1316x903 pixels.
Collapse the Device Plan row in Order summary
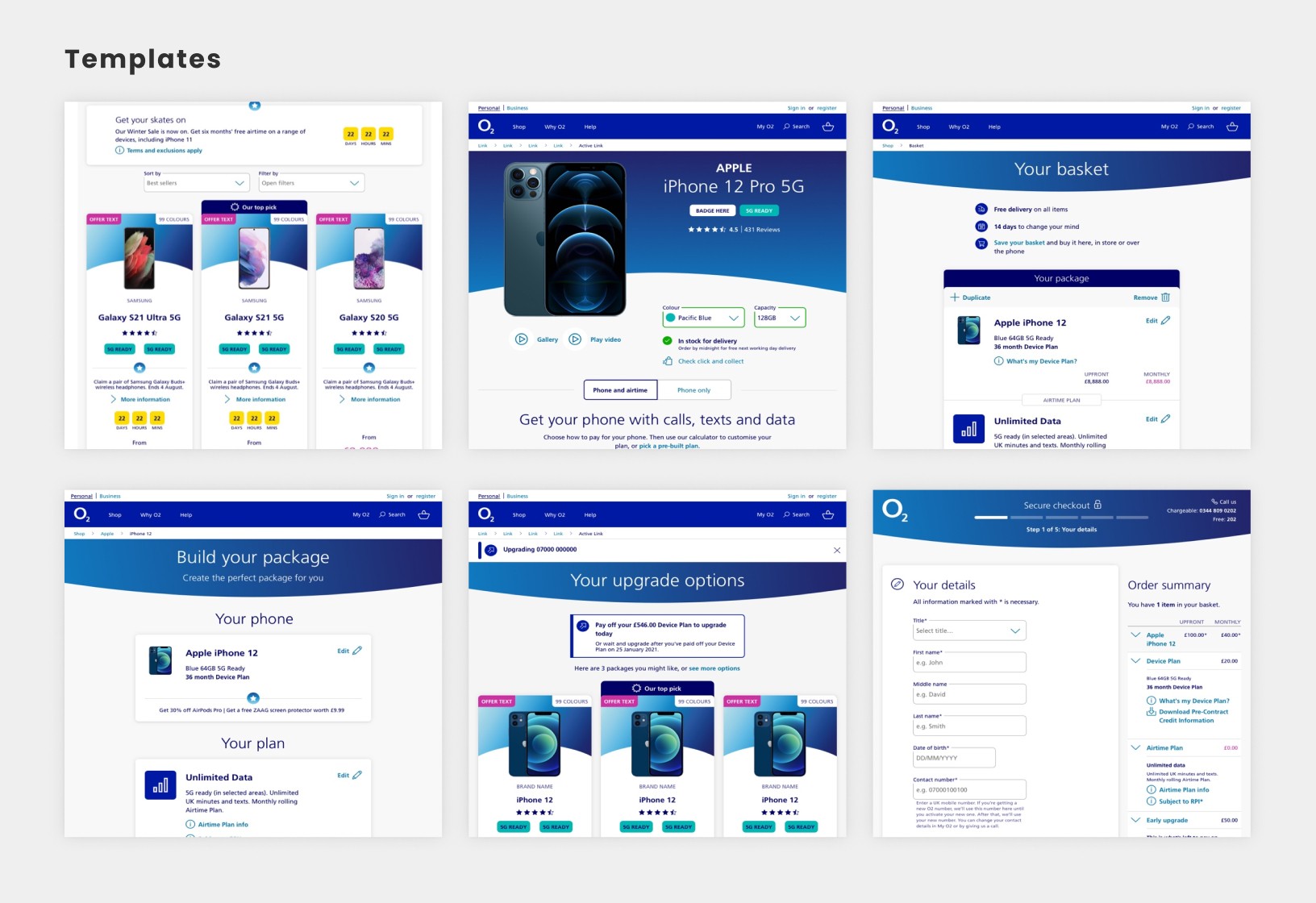click(x=1135, y=660)
